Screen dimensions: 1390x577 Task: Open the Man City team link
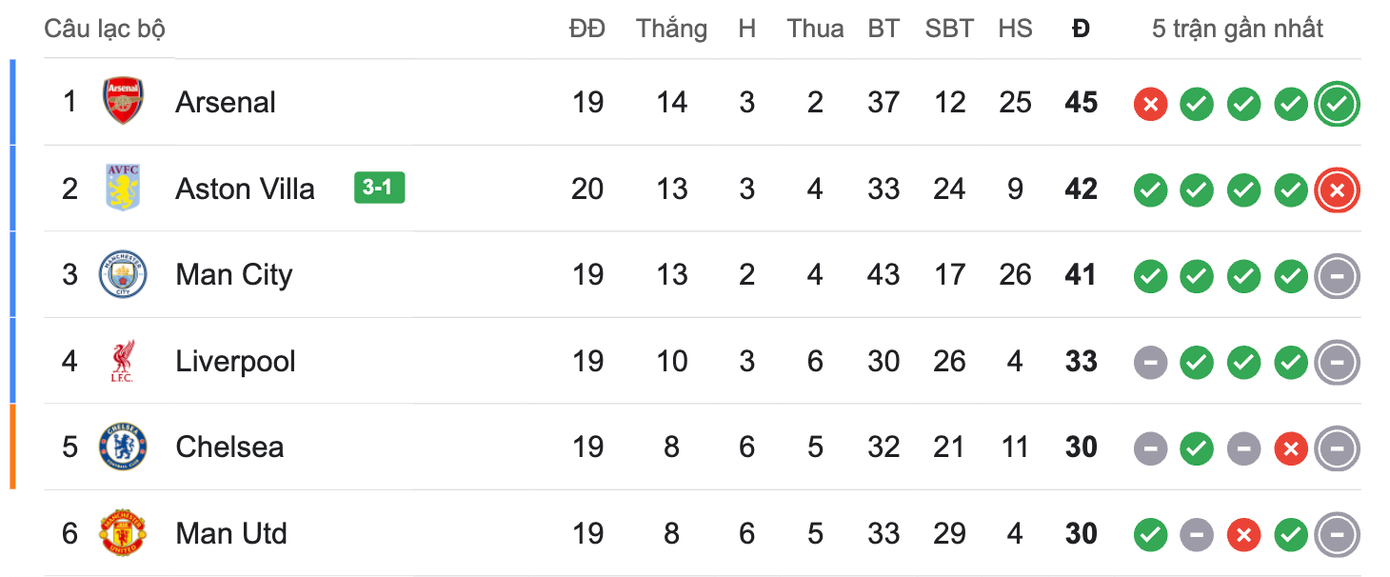[x=233, y=275]
